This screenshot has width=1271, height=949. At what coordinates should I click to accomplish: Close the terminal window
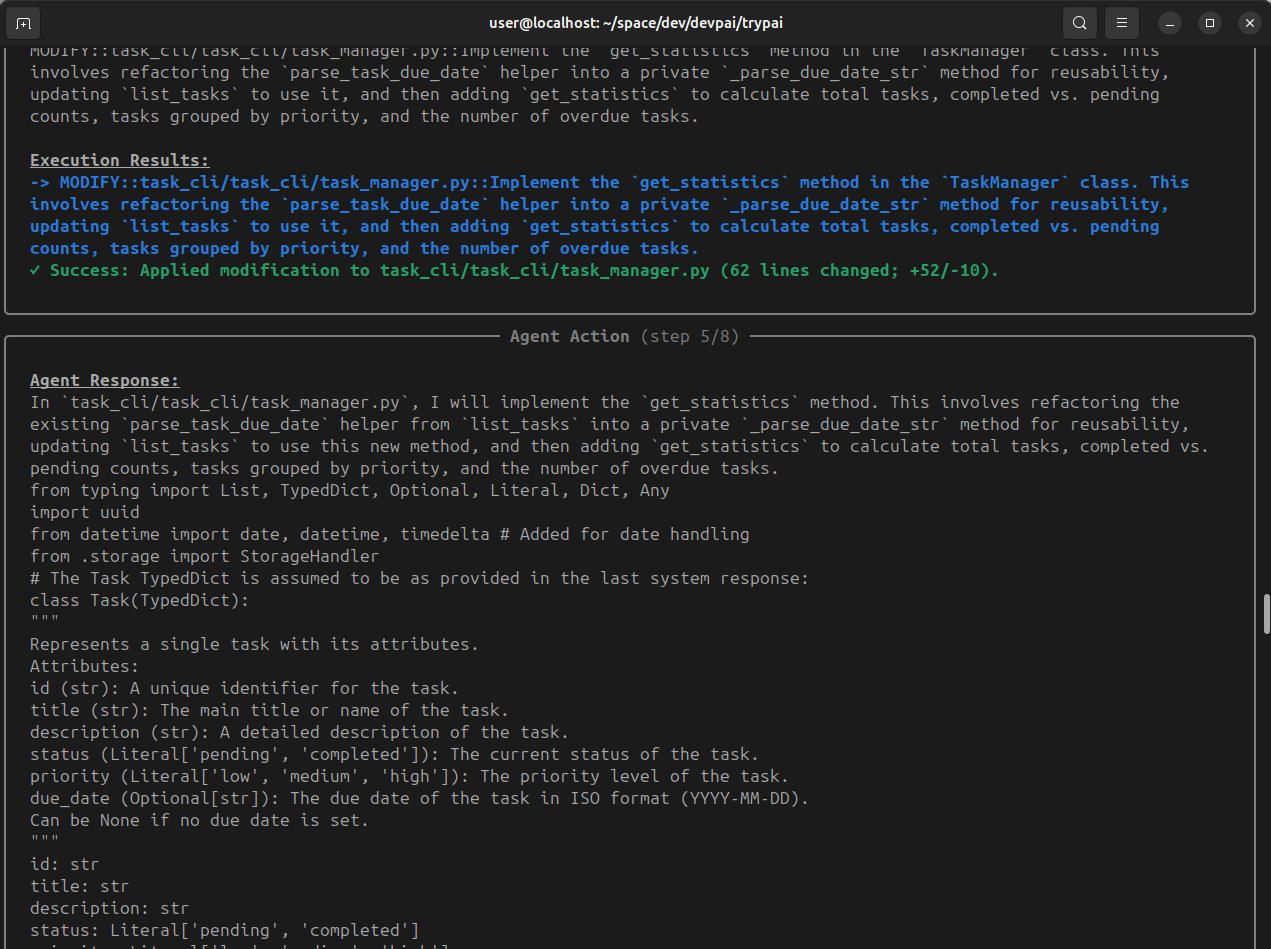click(1249, 22)
